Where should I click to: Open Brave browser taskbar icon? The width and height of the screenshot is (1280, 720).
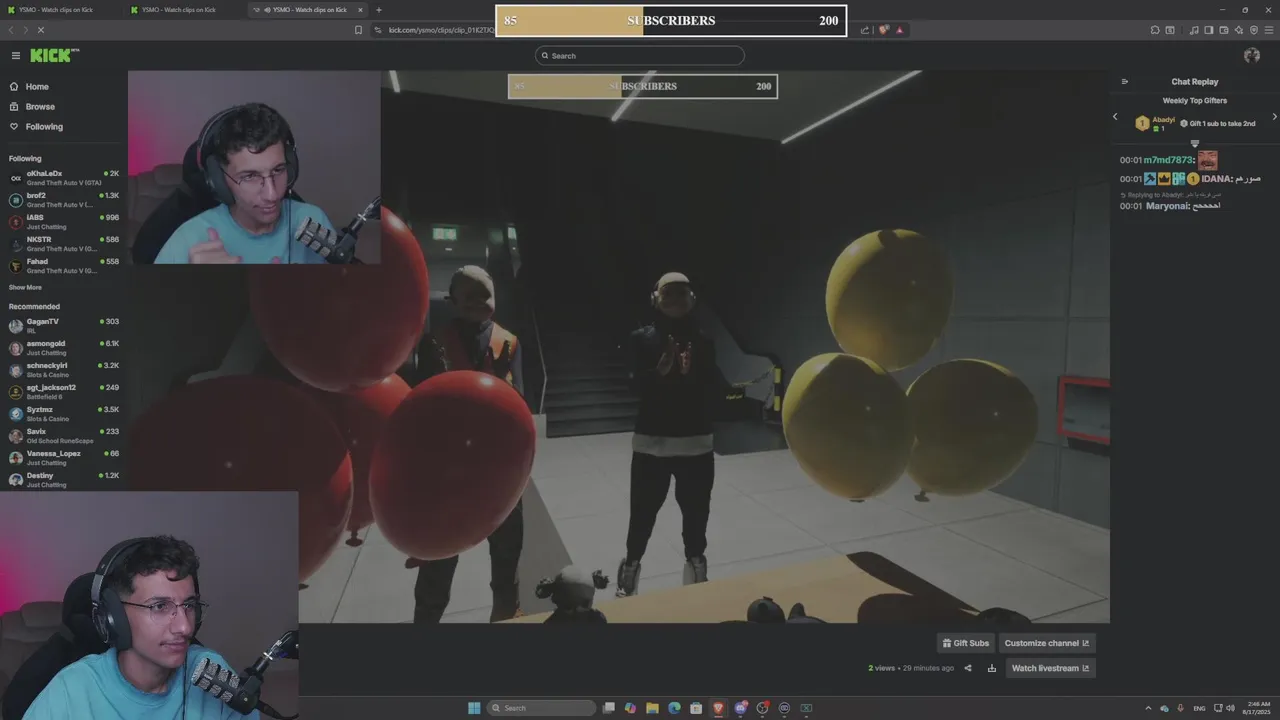718,708
